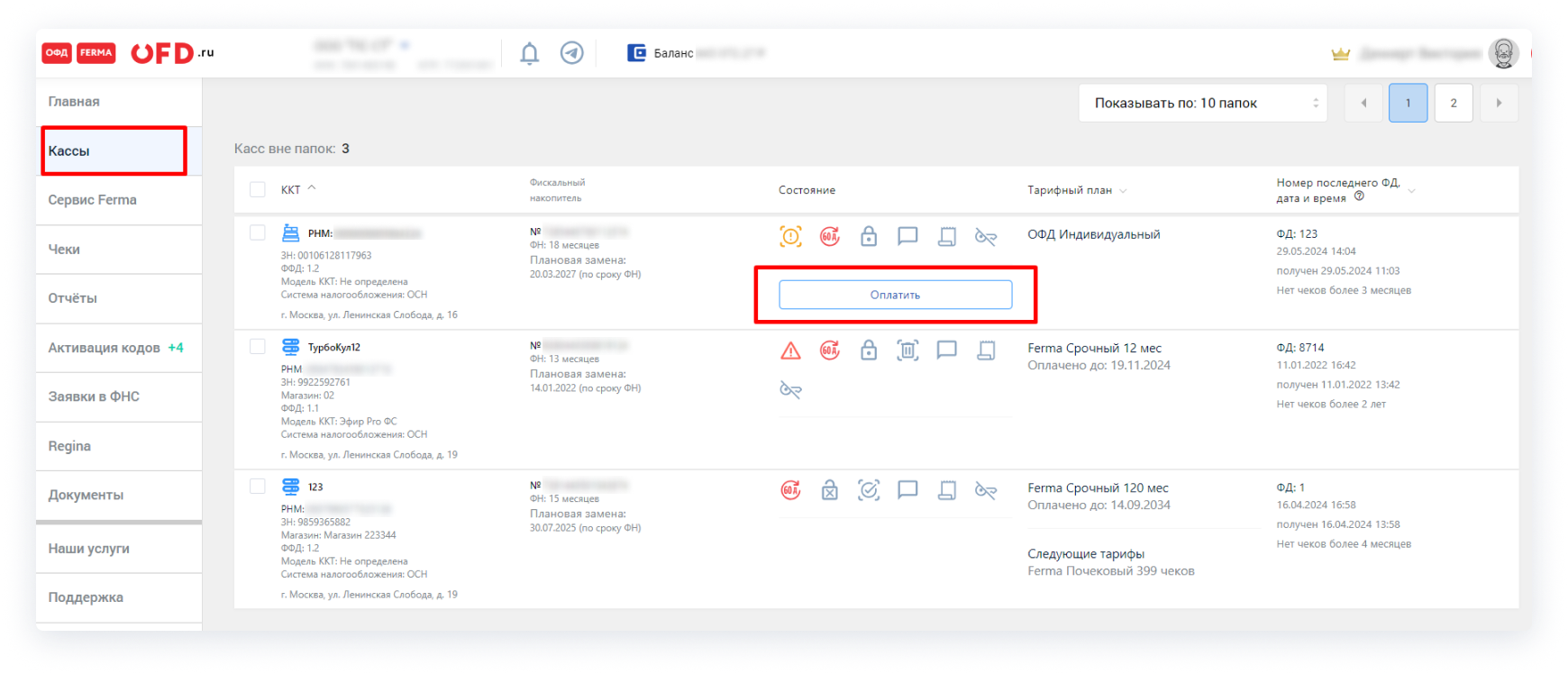Click the lock icon for ОФД Индивидуальный row
This screenshot has width=1568, height=674.
click(x=869, y=236)
